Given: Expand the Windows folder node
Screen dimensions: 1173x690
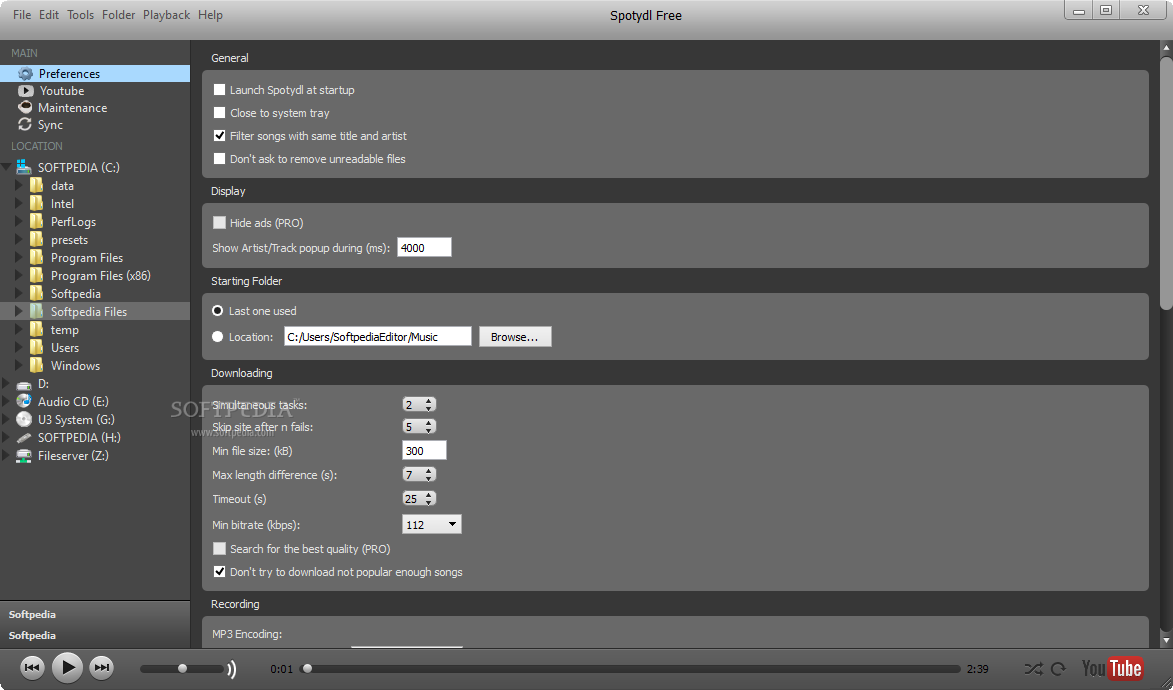Looking at the screenshot, I should (x=19, y=365).
